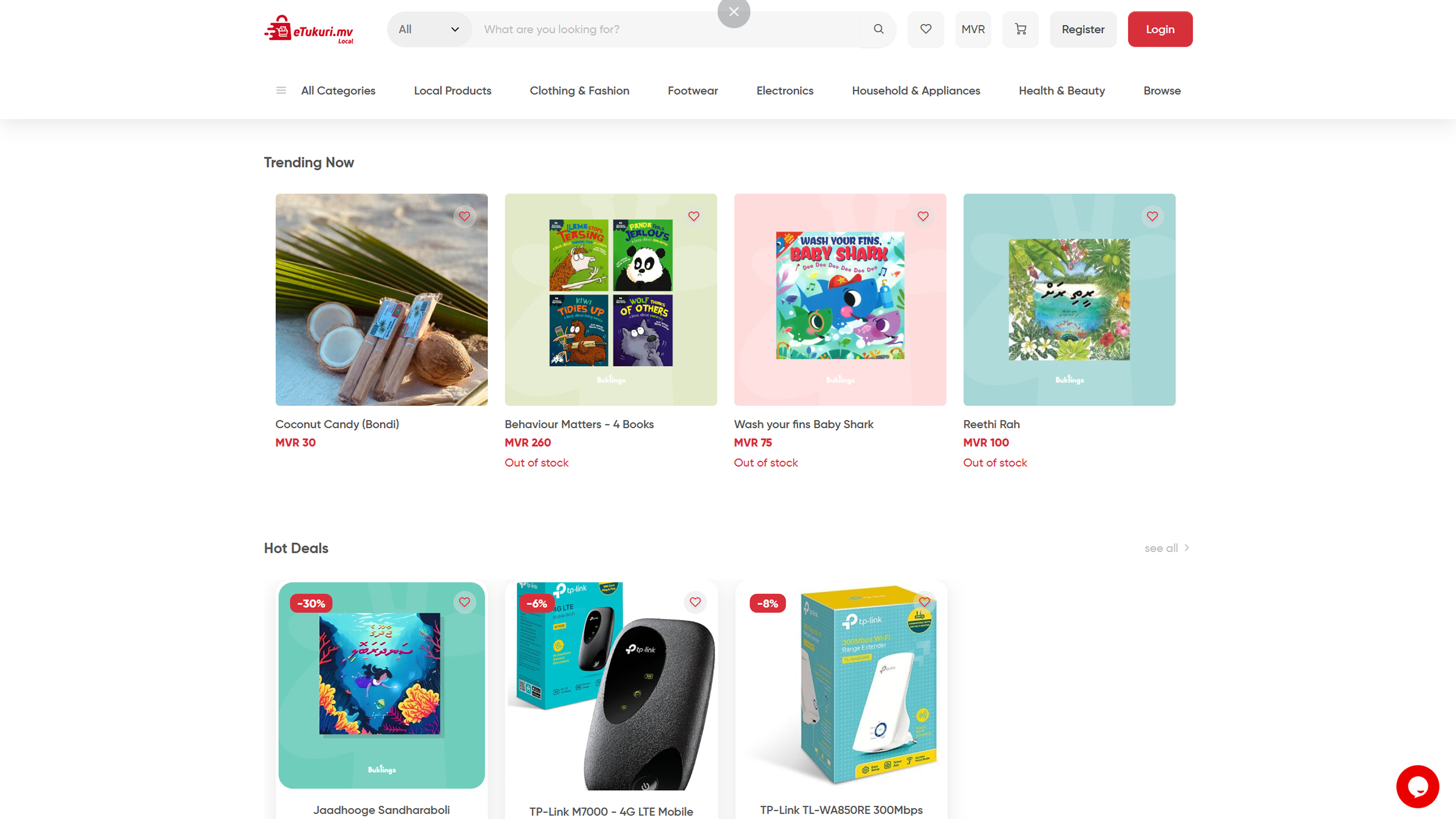Open the chat support bubble
Image resolution: width=1456 pixels, height=819 pixels.
tap(1417, 786)
